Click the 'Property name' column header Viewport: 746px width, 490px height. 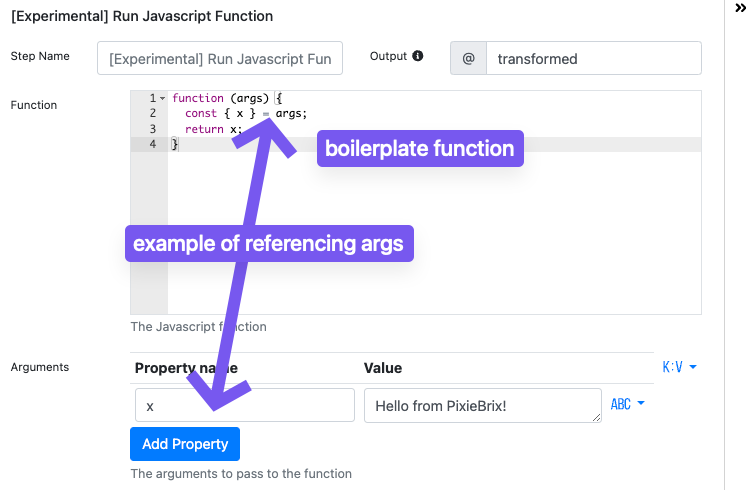[186, 368]
